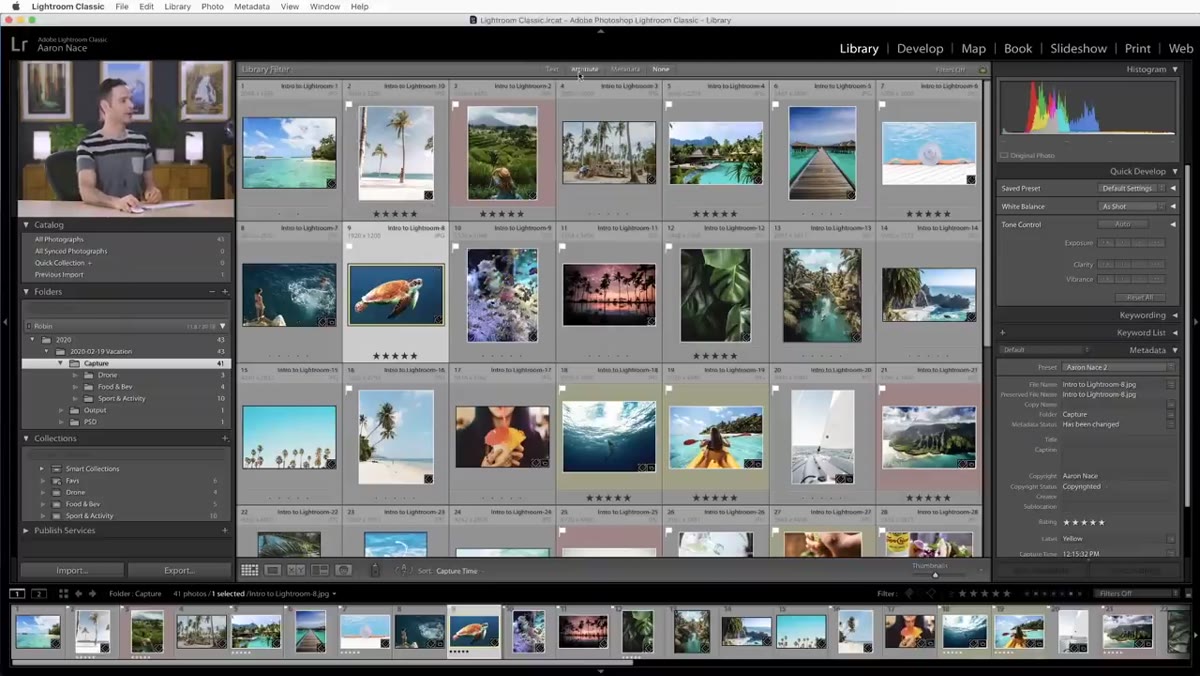Open the Photo menu
Viewport: 1200px width, 676px height.
(x=212, y=6)
